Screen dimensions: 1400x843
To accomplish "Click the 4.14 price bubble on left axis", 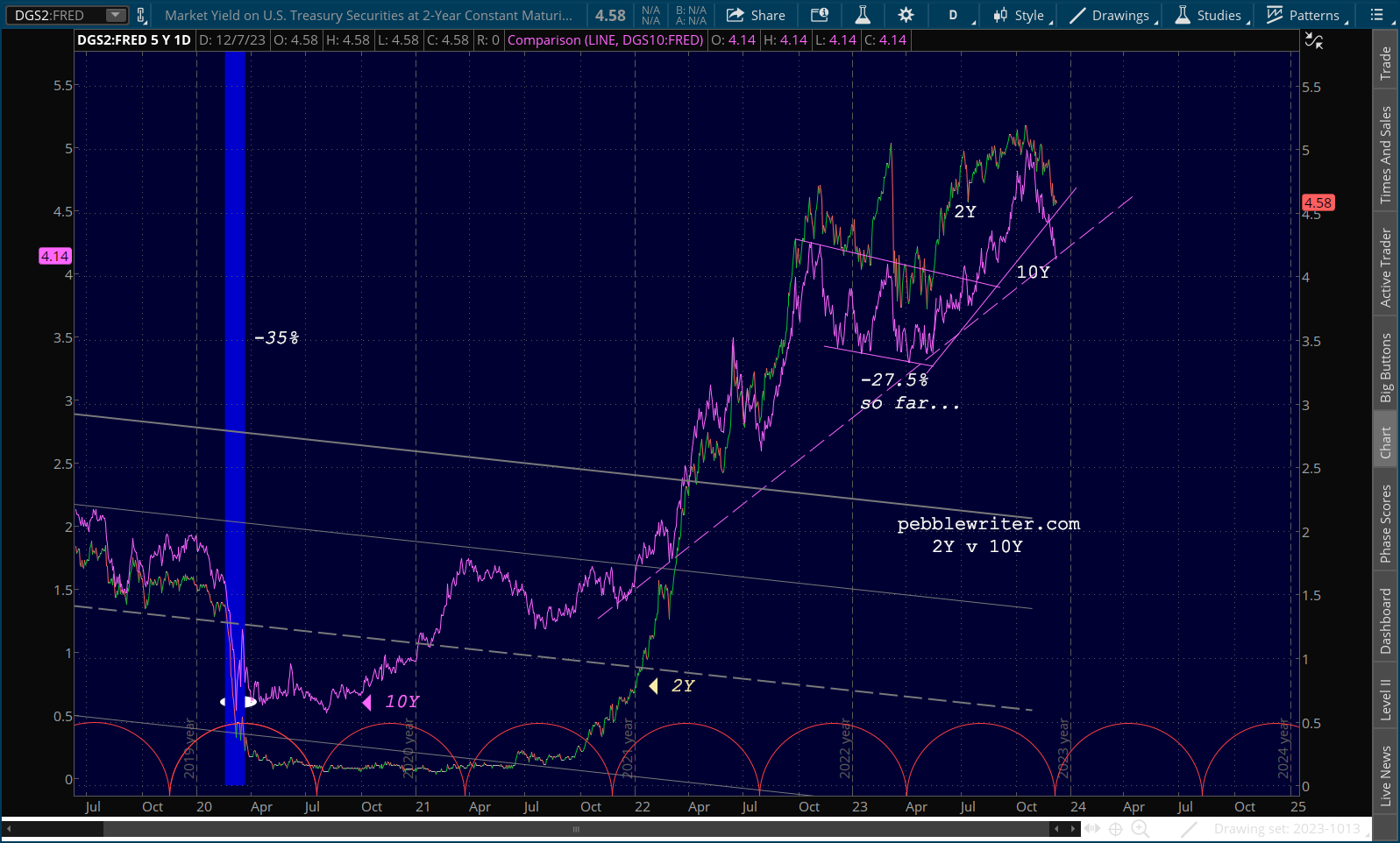I will (x=54, y=256).
